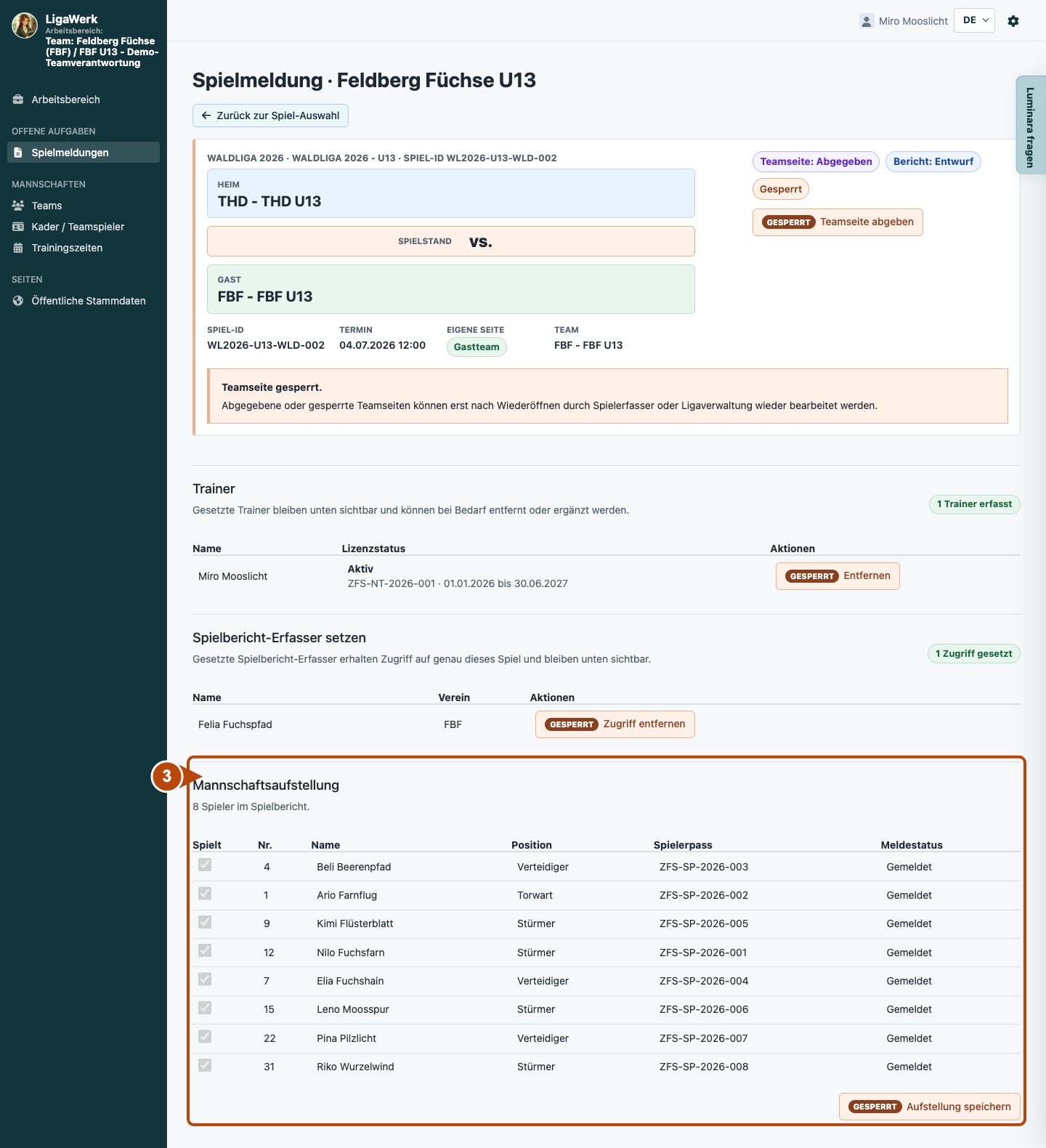Open Arbeitsbereich in the sidebar
Image resolution: width=1046 pixels, height=1148 pixels.
click(84, 100)
